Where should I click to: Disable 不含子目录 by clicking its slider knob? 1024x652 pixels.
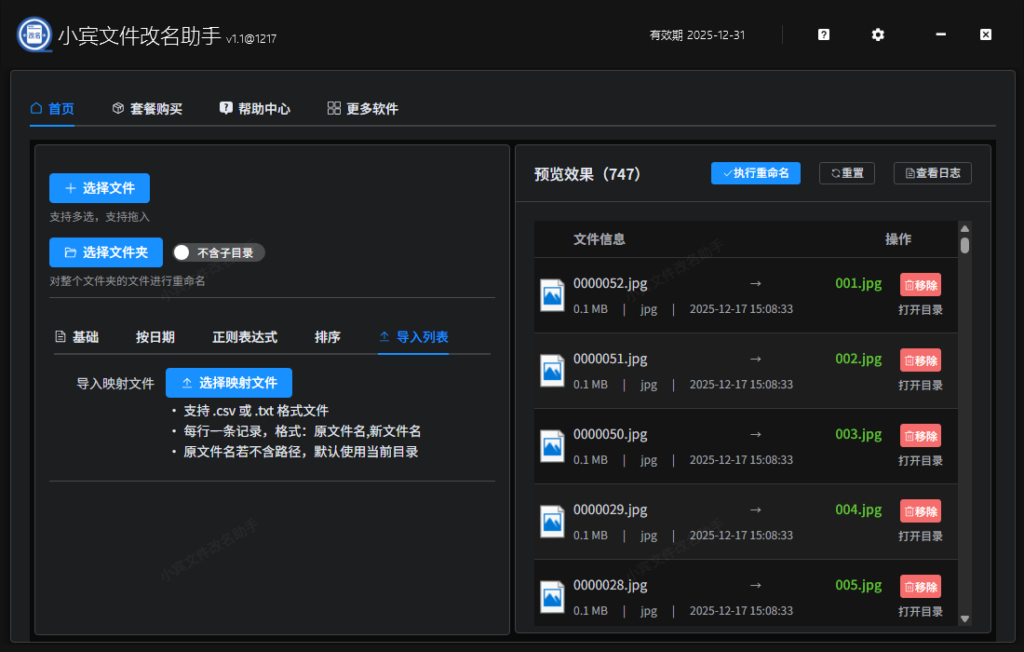pyautogui.click(x=183, y=252)
